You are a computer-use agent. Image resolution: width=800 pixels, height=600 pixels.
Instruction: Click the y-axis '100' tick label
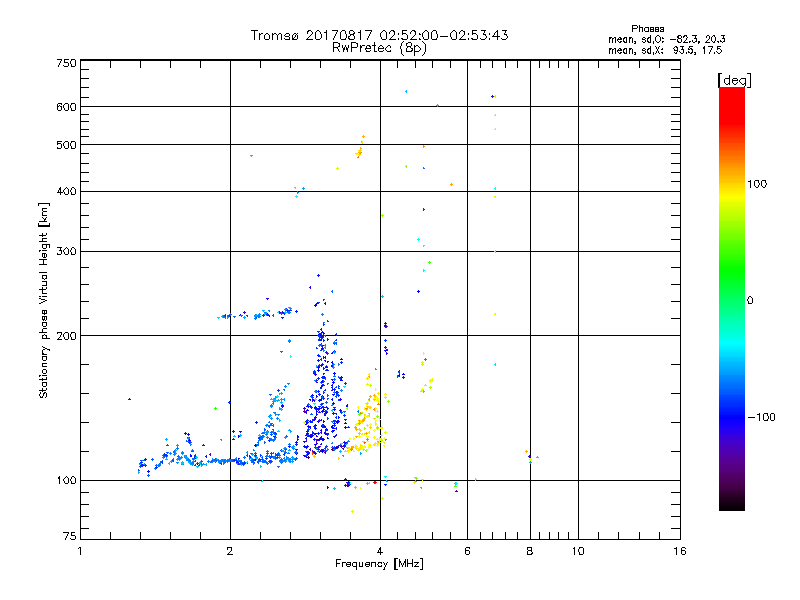point(66,480)
